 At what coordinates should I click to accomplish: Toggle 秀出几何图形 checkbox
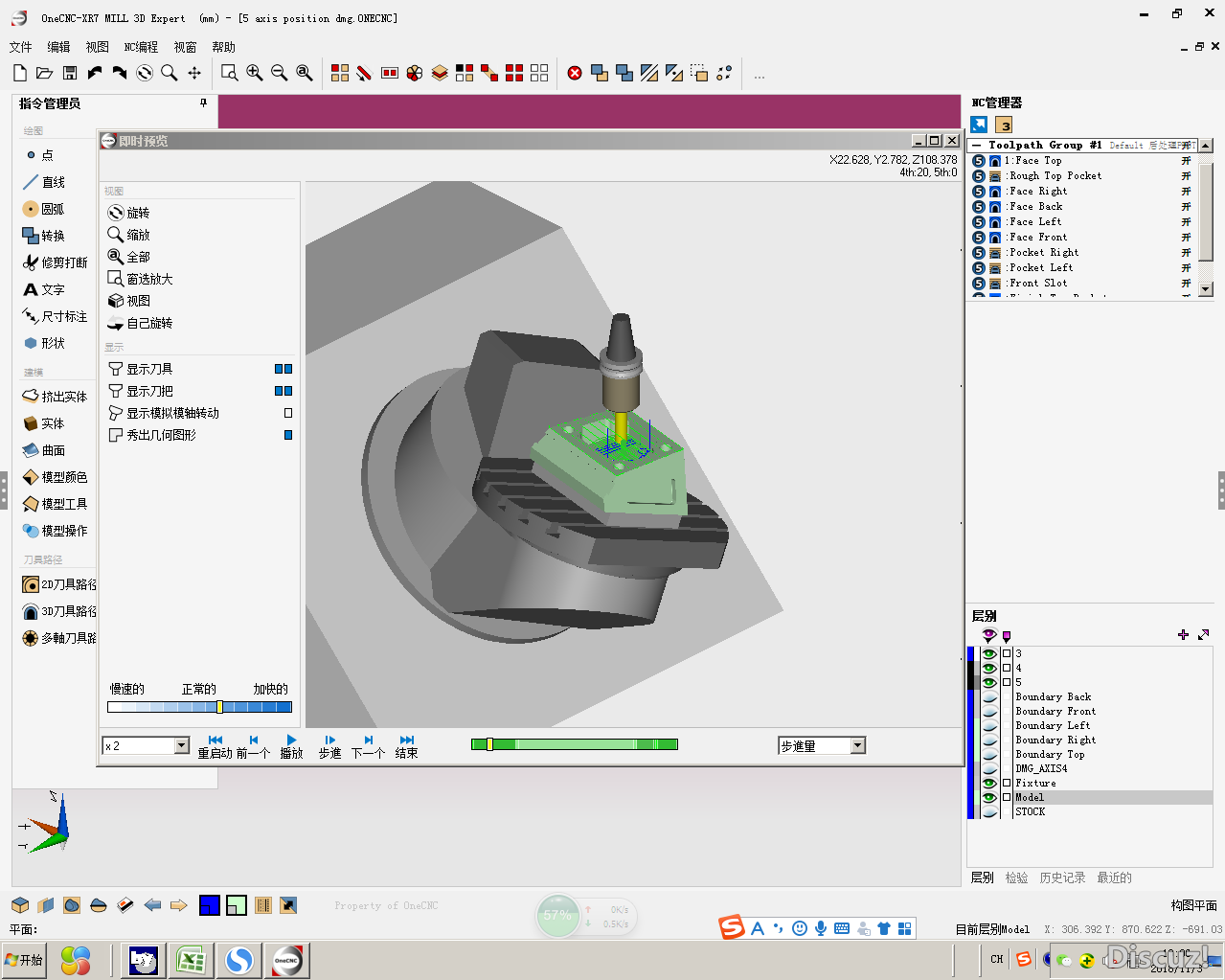click(x=288, y=435)
